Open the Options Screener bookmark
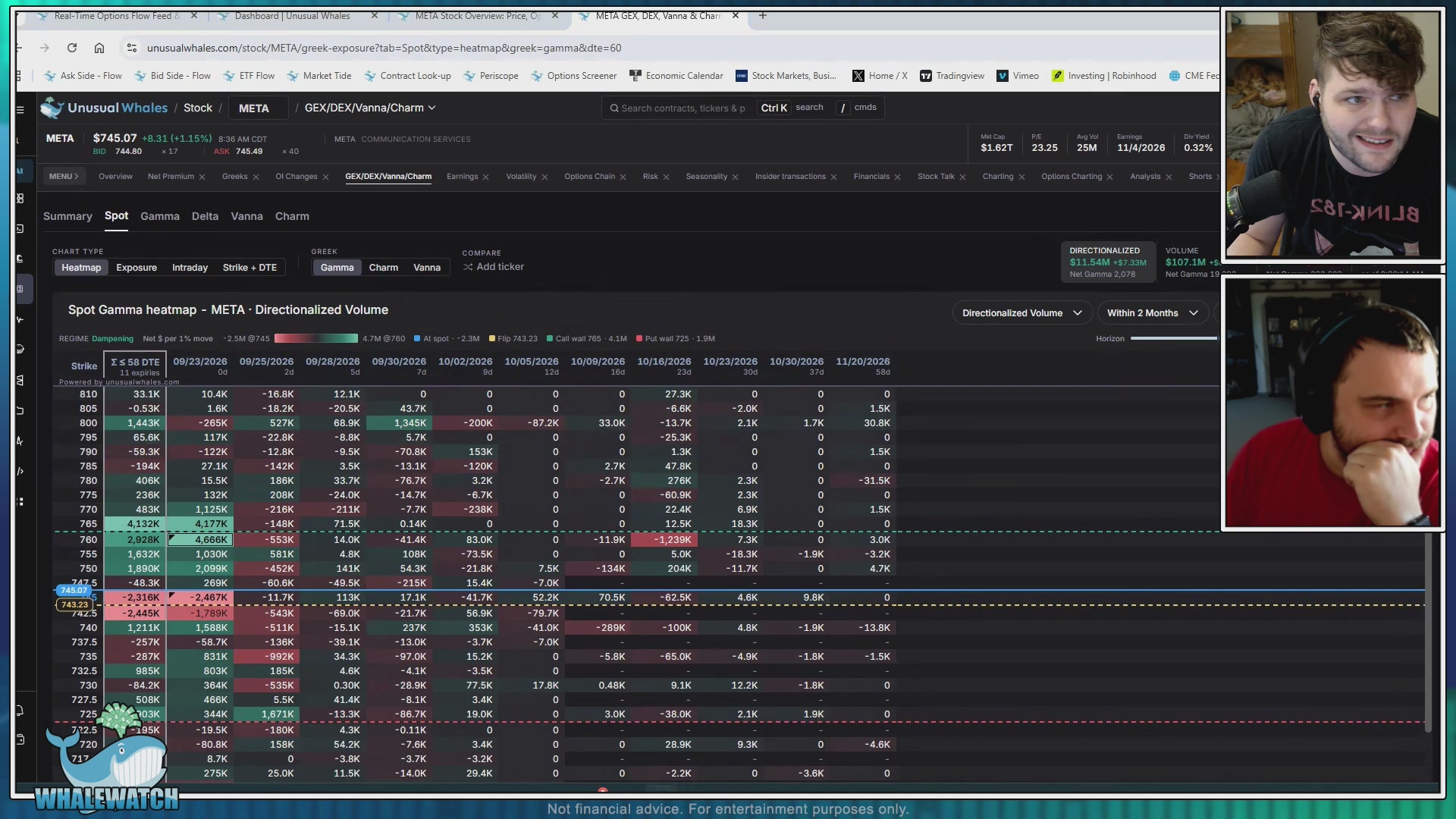The height and width of the screenshot is (819, 1456). (574, 76)
